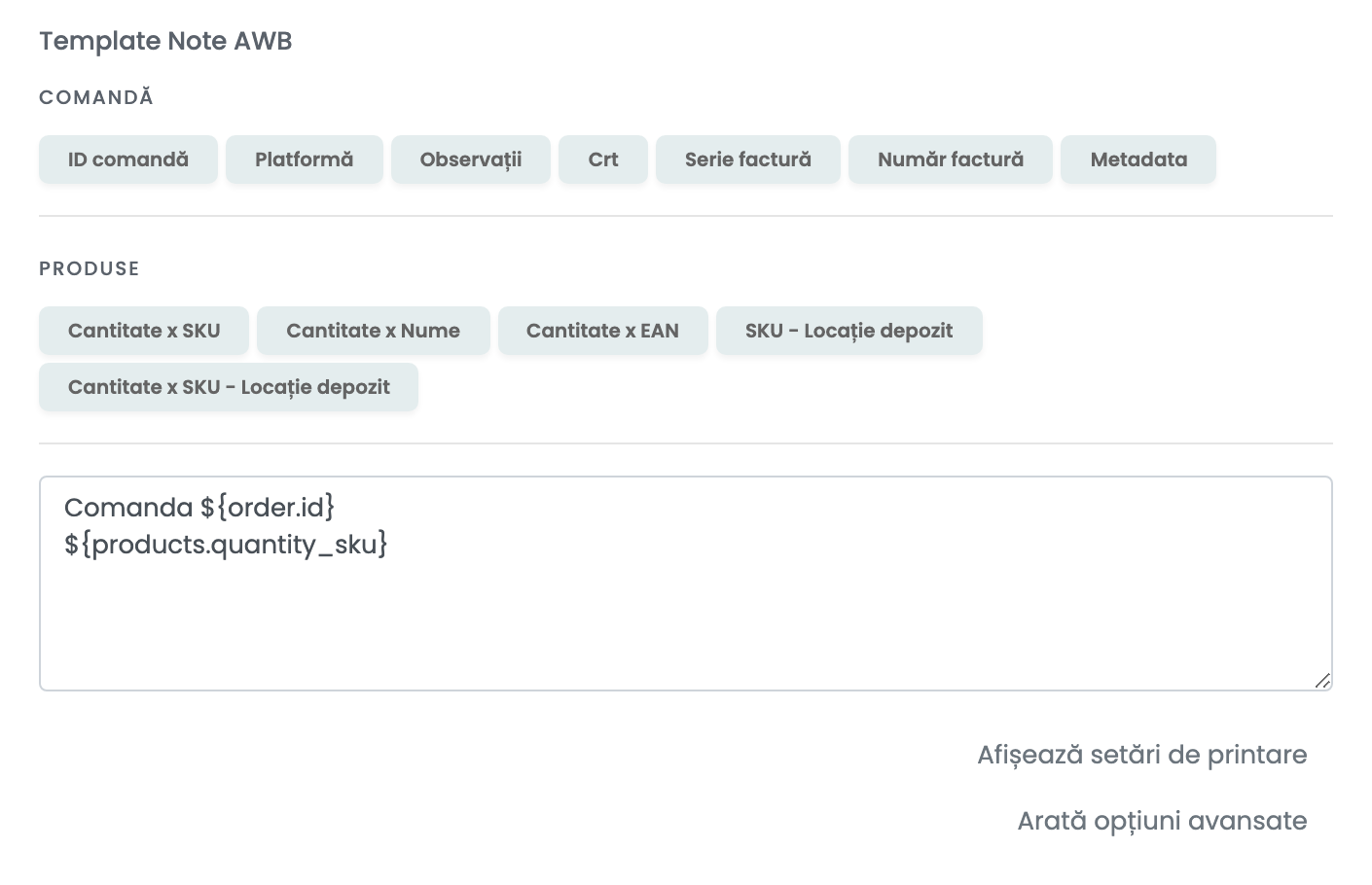Image resolution: width=1372 pixels, height=885 pixels.
Task: Select the Număr factură chip
Action: tap(951, 159)
